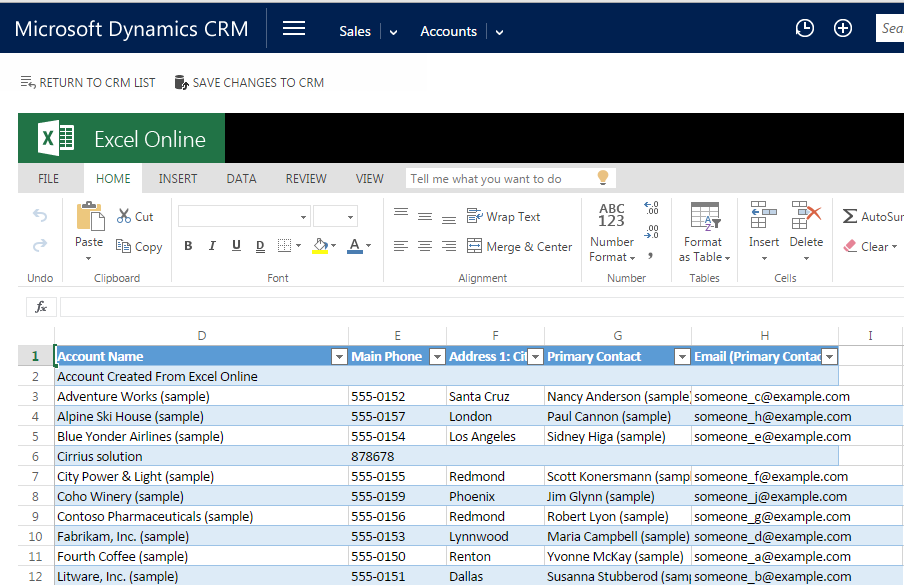
Task: Expand the Accounts dropdown chevron
Action: click(x=499, y=32)
